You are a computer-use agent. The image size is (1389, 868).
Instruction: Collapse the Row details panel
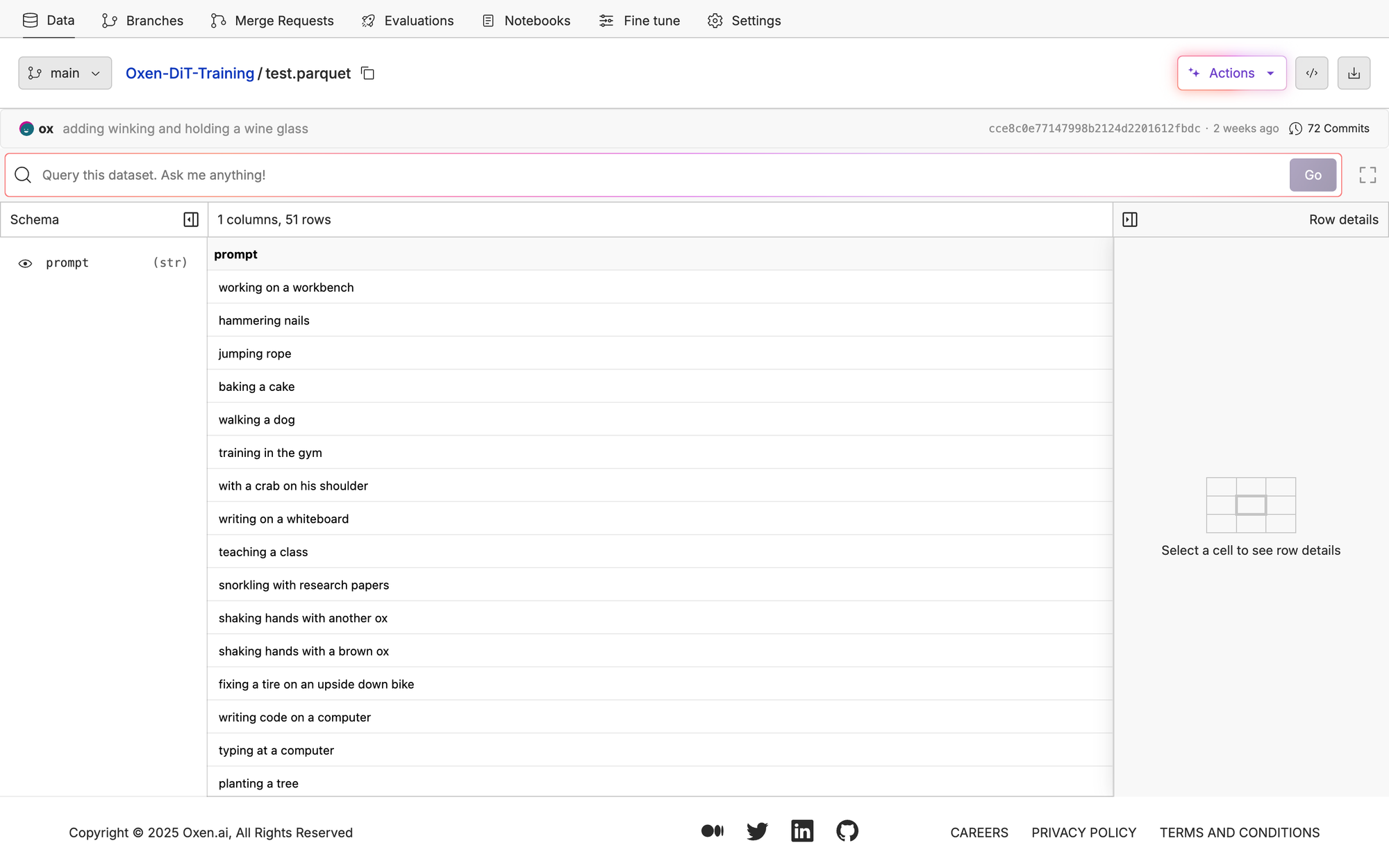click(1130, 219)
